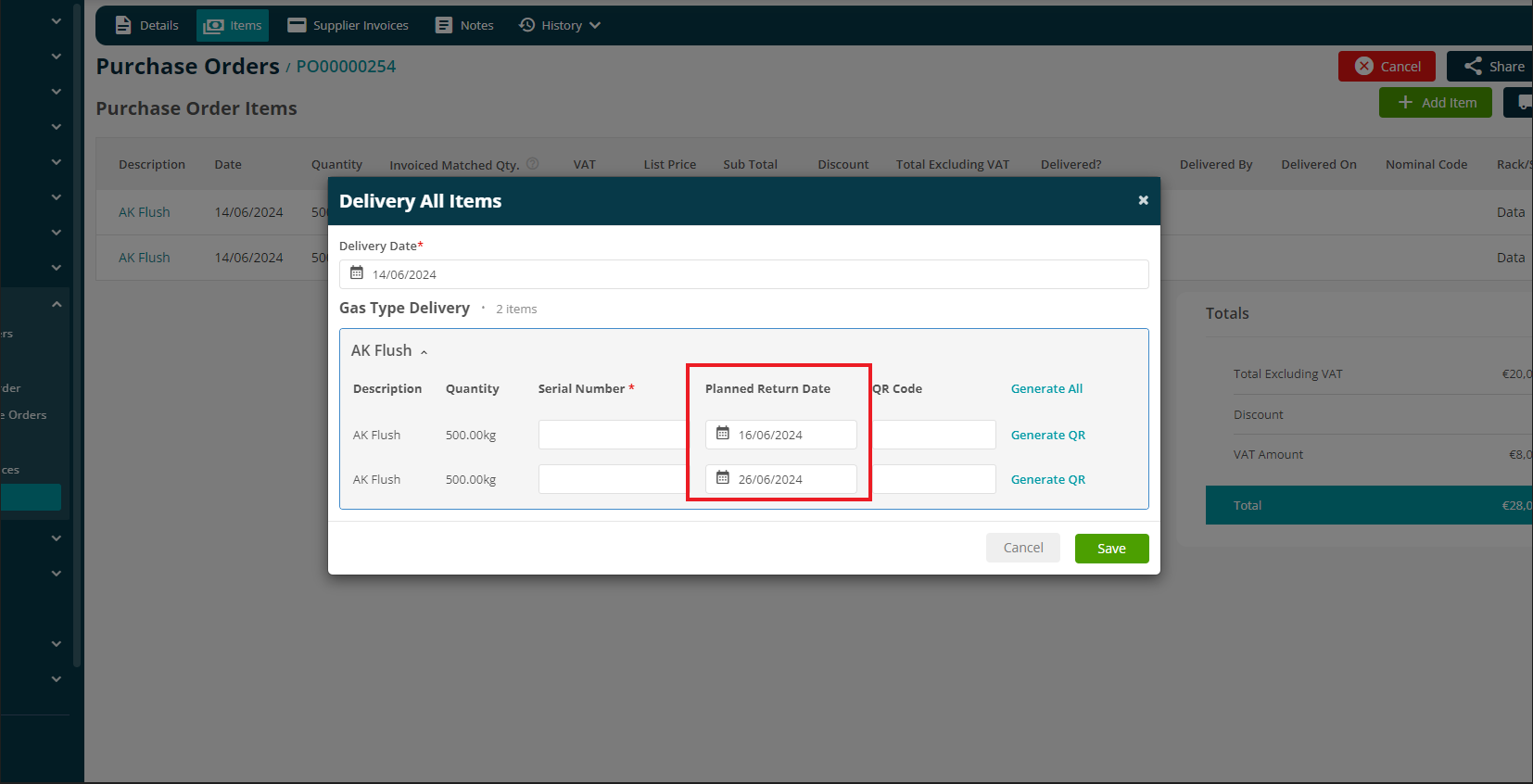Click the Delivered By column header
The width and height of the screenshot is (1533, 784).
click(1215, 164)
